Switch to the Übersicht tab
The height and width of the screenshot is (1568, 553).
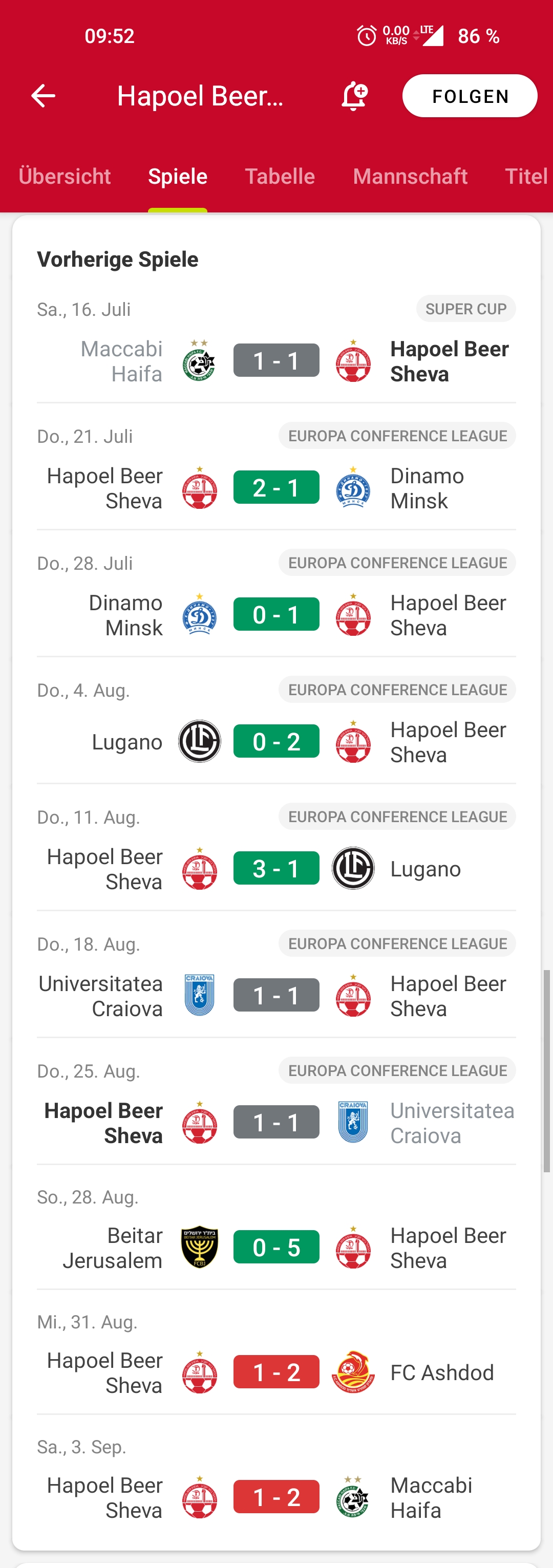point(65,177)
